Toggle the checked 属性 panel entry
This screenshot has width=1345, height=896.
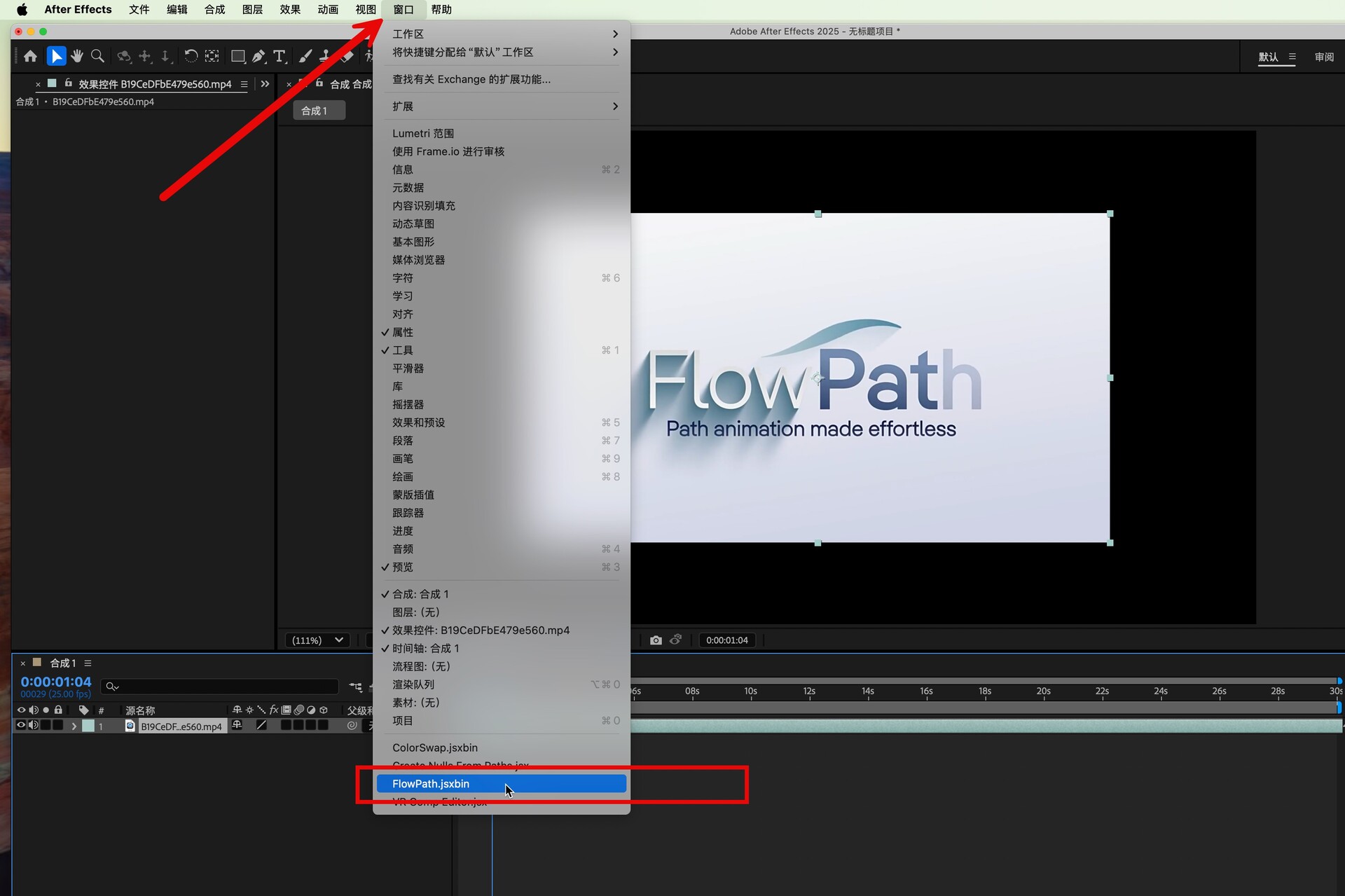(x=501, y=332)
